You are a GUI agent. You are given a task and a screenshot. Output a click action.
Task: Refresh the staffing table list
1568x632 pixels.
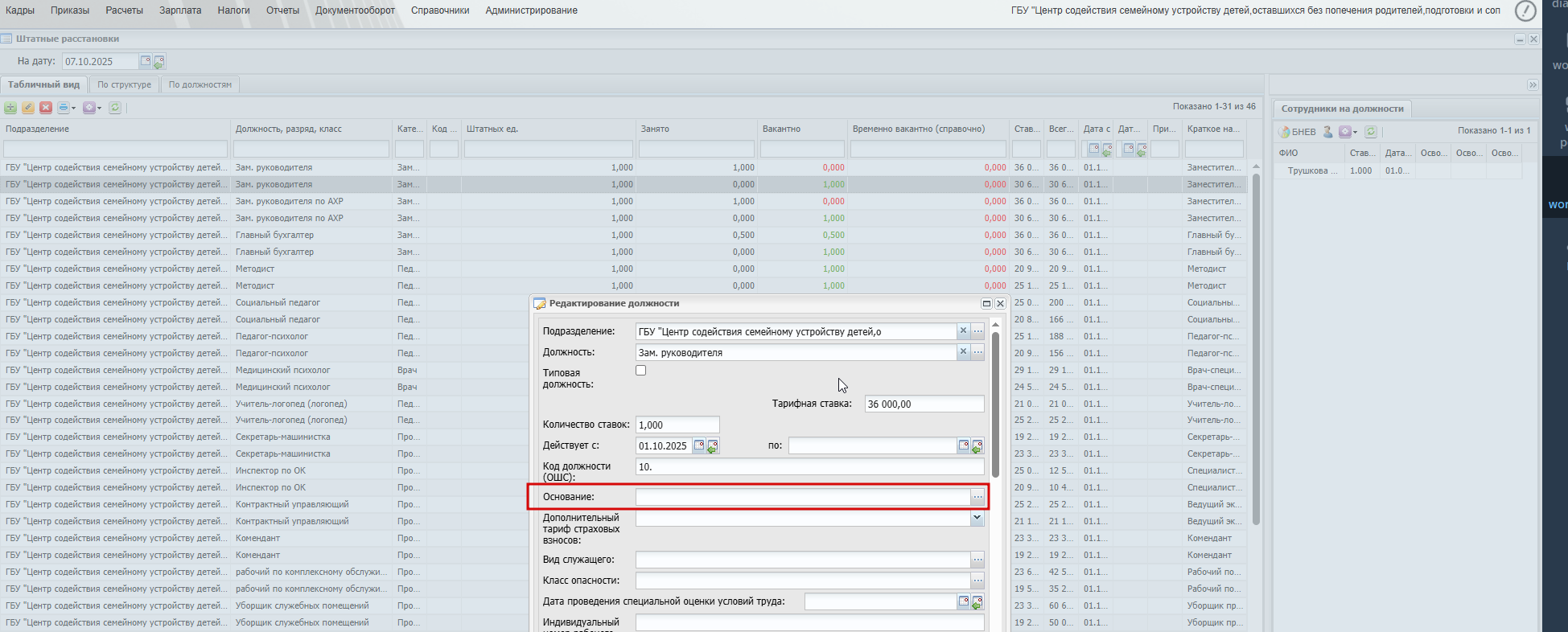coord(115,108)
